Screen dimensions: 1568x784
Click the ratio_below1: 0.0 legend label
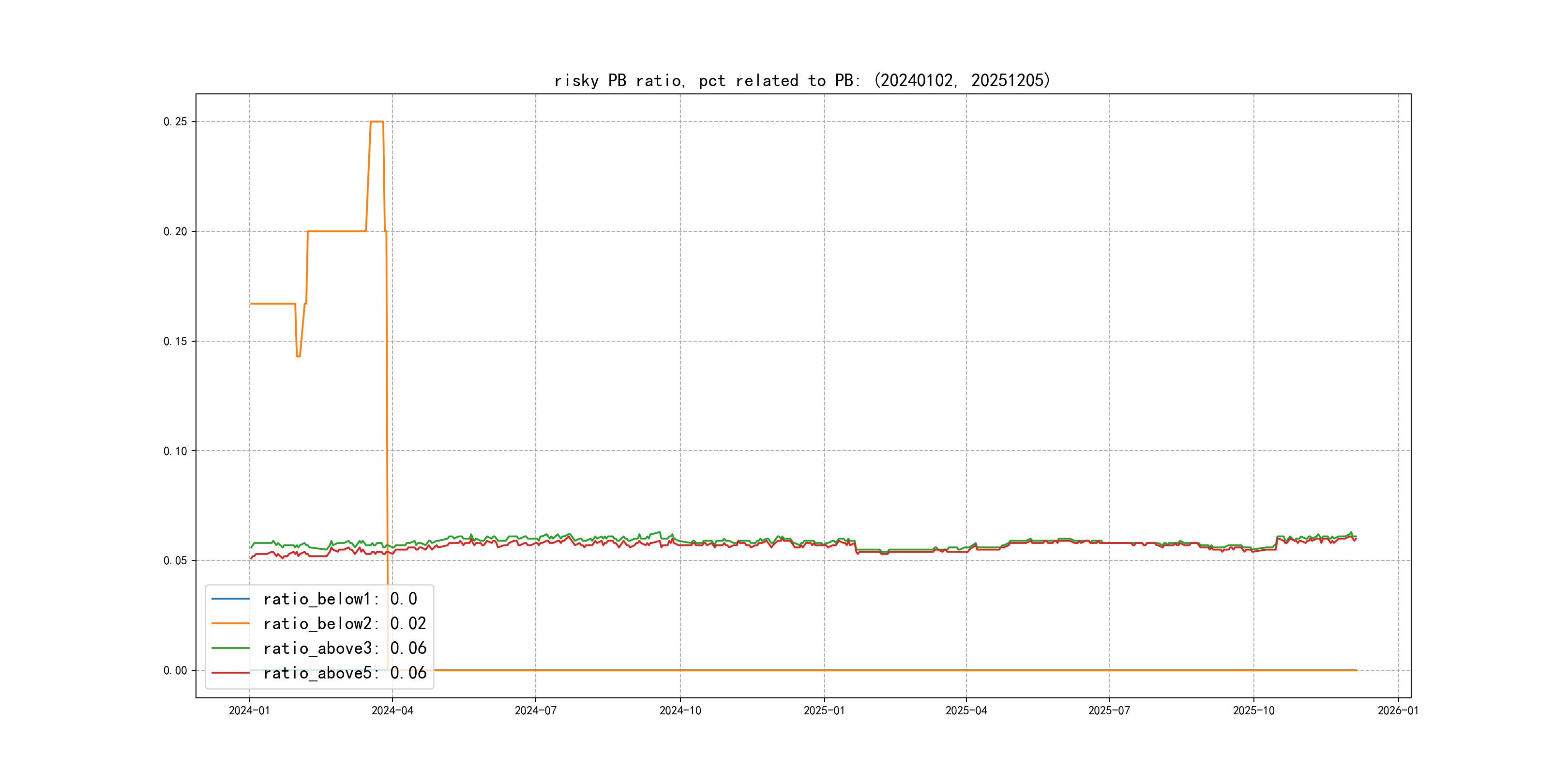(x=340, y=599)
